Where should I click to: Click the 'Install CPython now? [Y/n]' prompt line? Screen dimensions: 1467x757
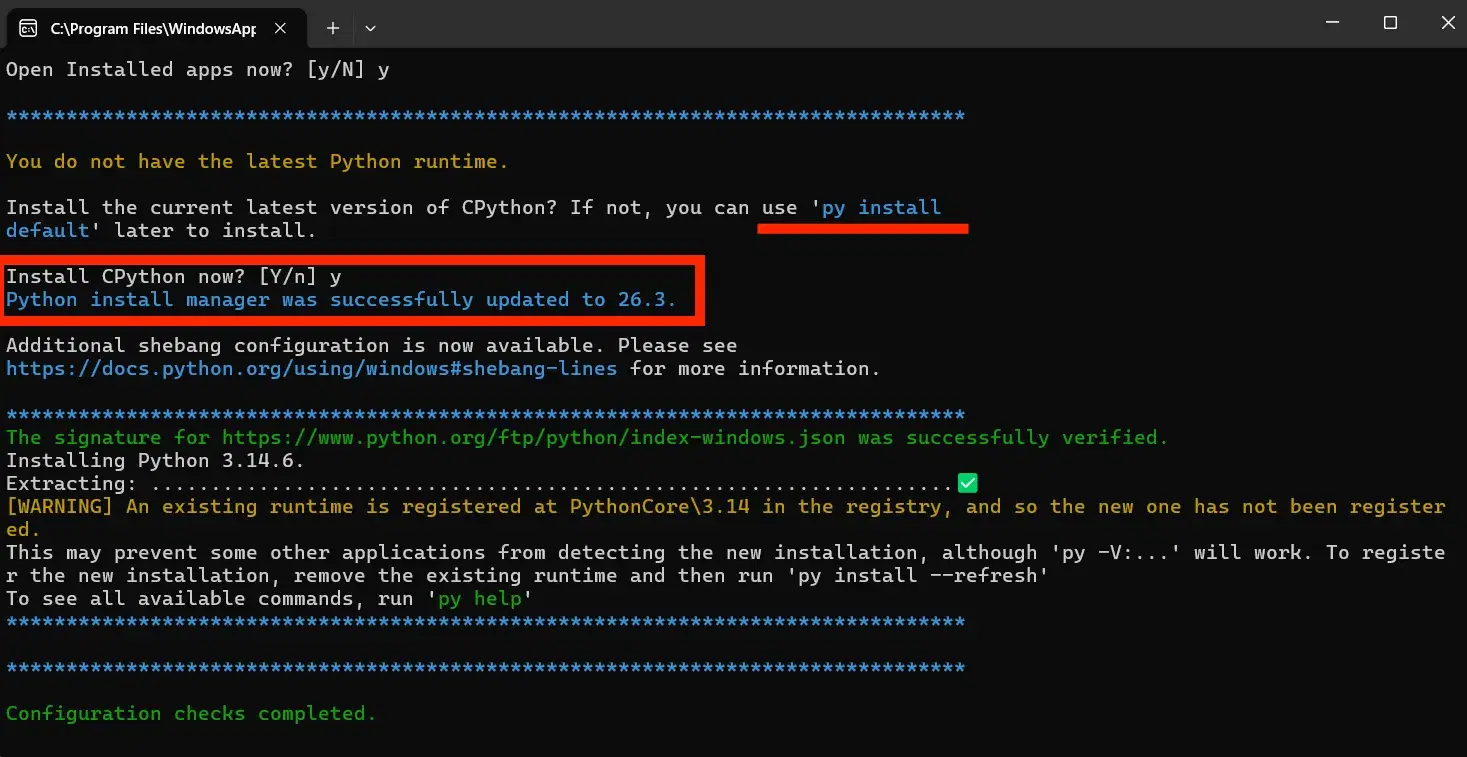click(174, 276)
